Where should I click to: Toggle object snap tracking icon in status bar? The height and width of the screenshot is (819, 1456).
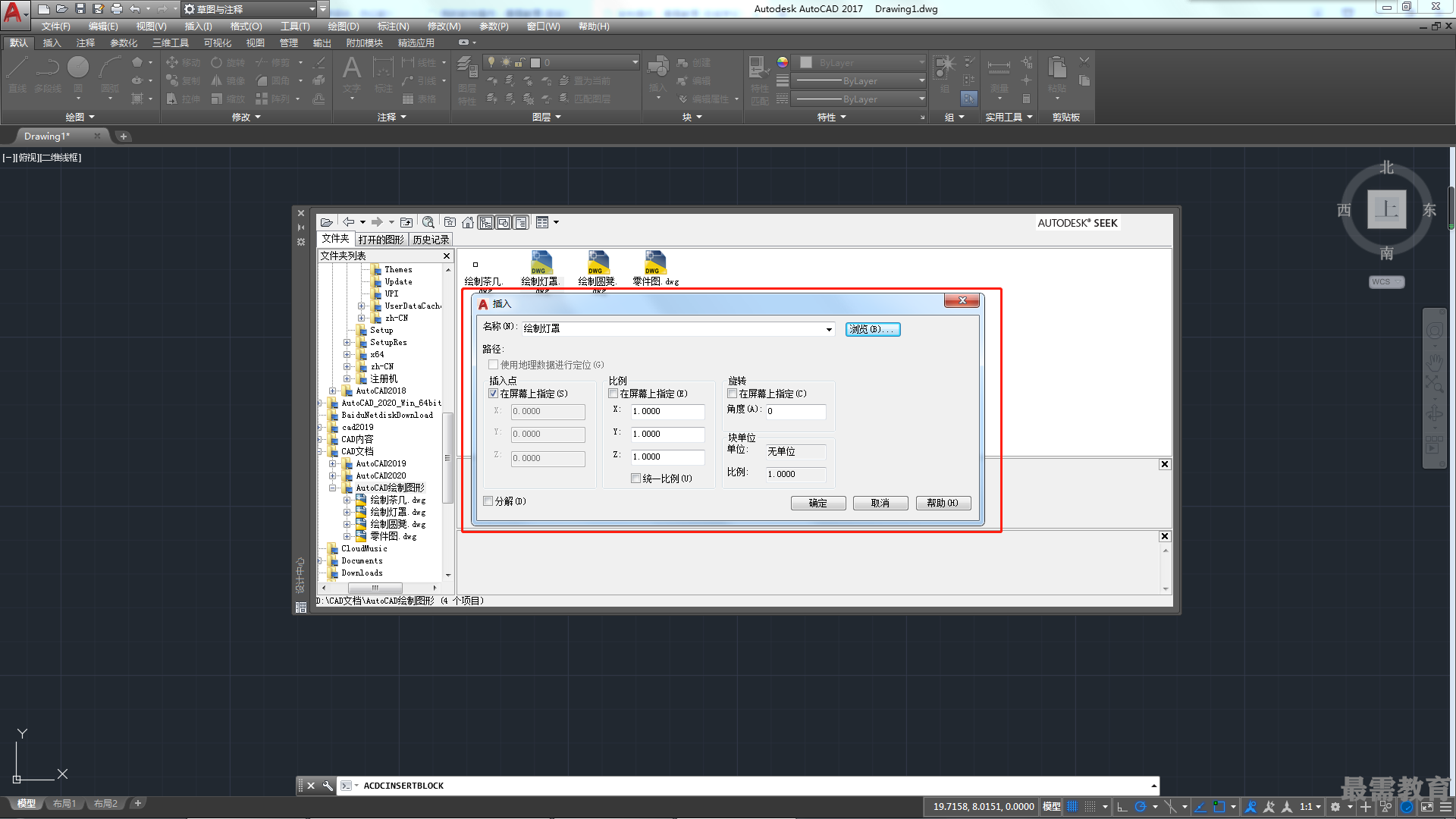click(1200, 806)
